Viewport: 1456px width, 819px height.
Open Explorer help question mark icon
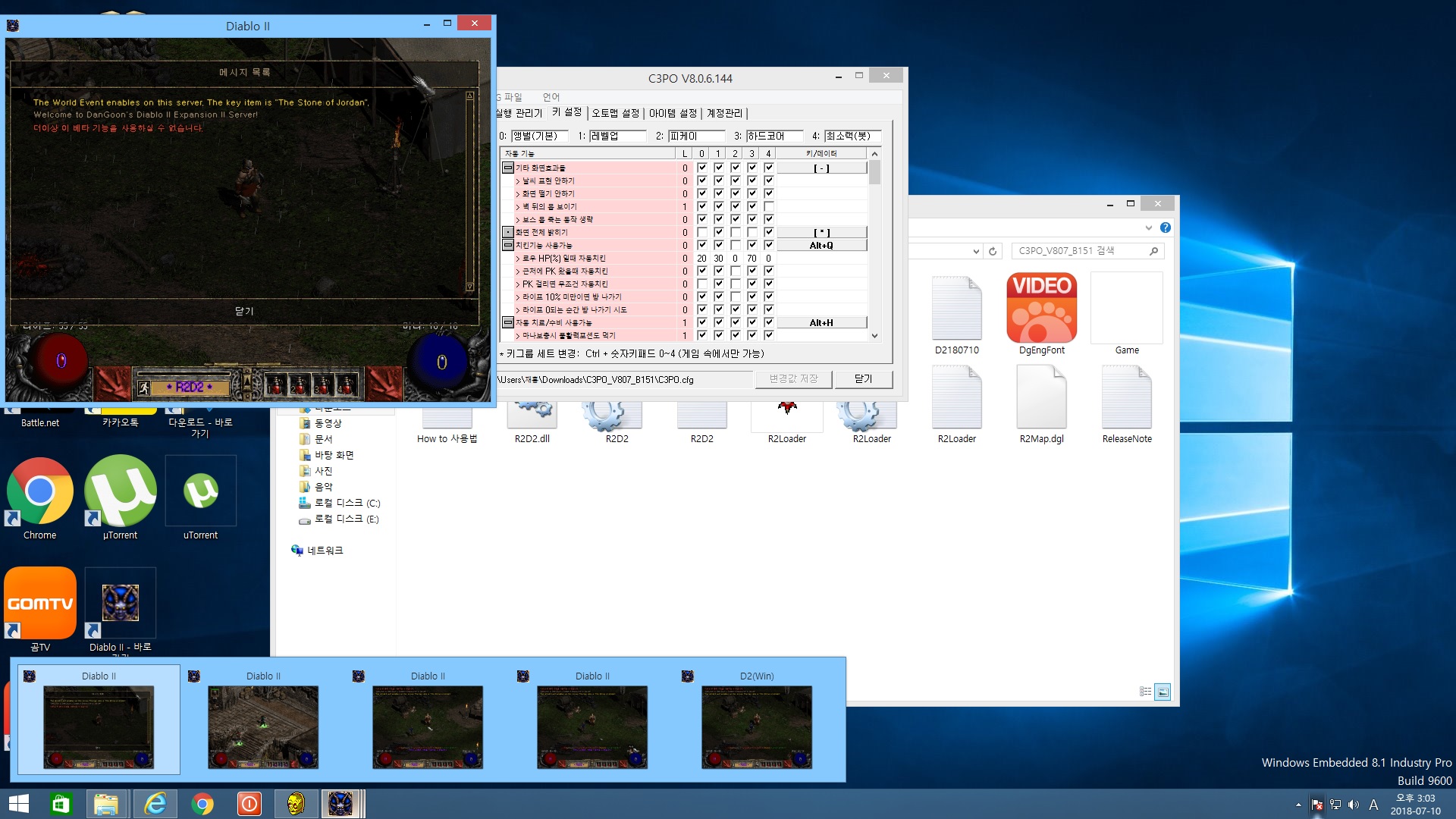[1166, 227]
